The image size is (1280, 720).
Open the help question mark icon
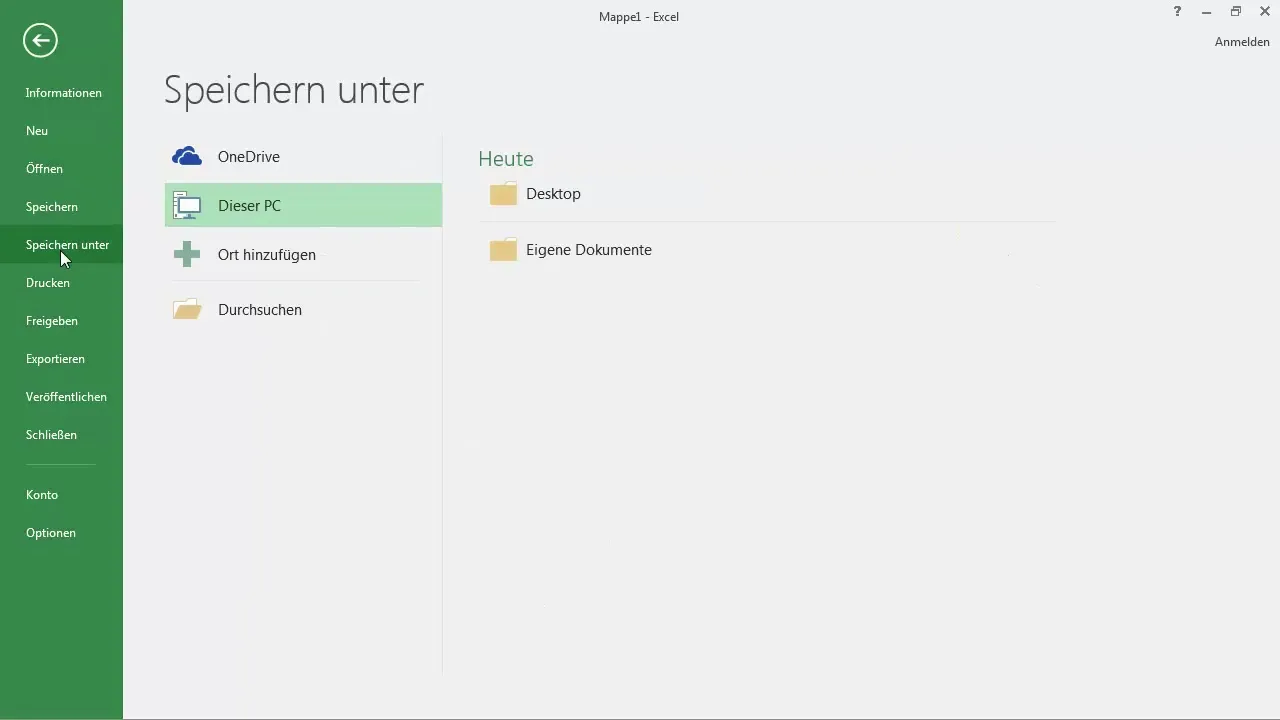pyautogui.click(x=1177, y=12)
